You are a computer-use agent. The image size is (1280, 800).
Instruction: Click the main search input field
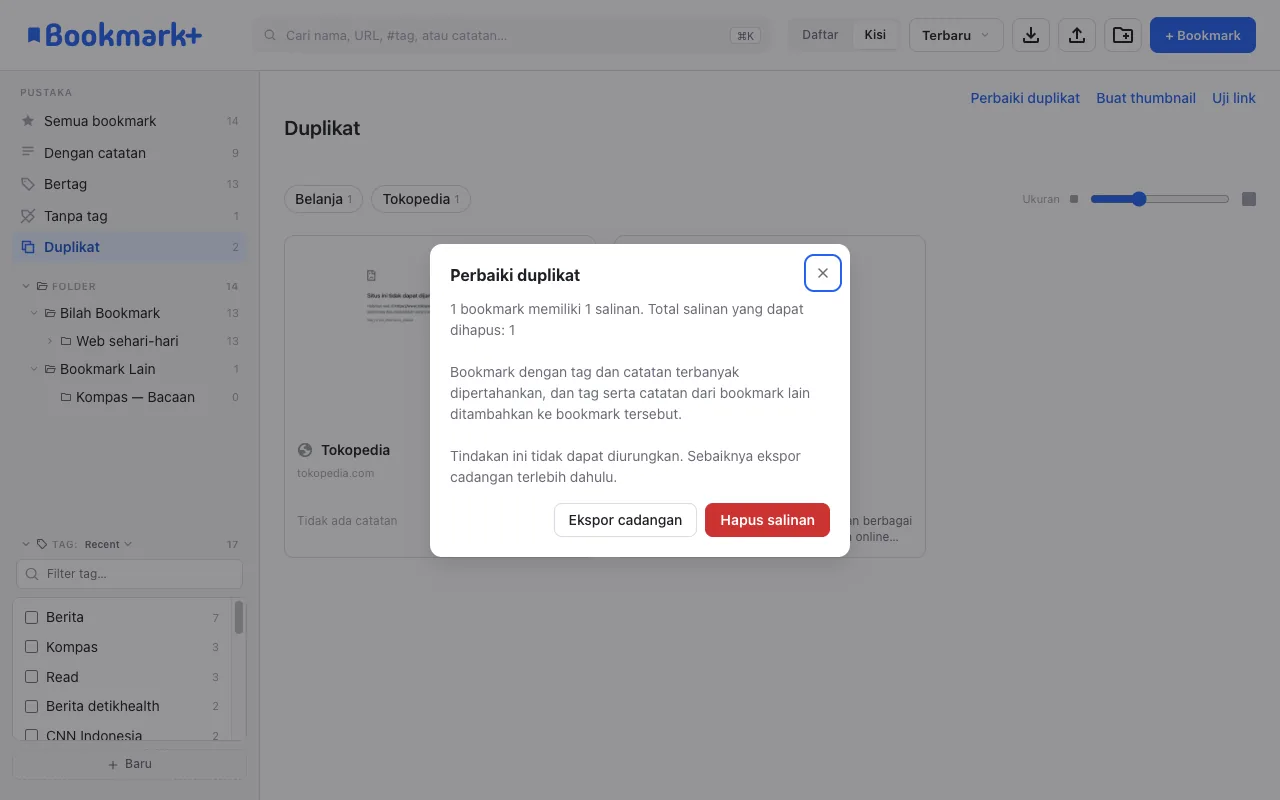pos(512,35)
